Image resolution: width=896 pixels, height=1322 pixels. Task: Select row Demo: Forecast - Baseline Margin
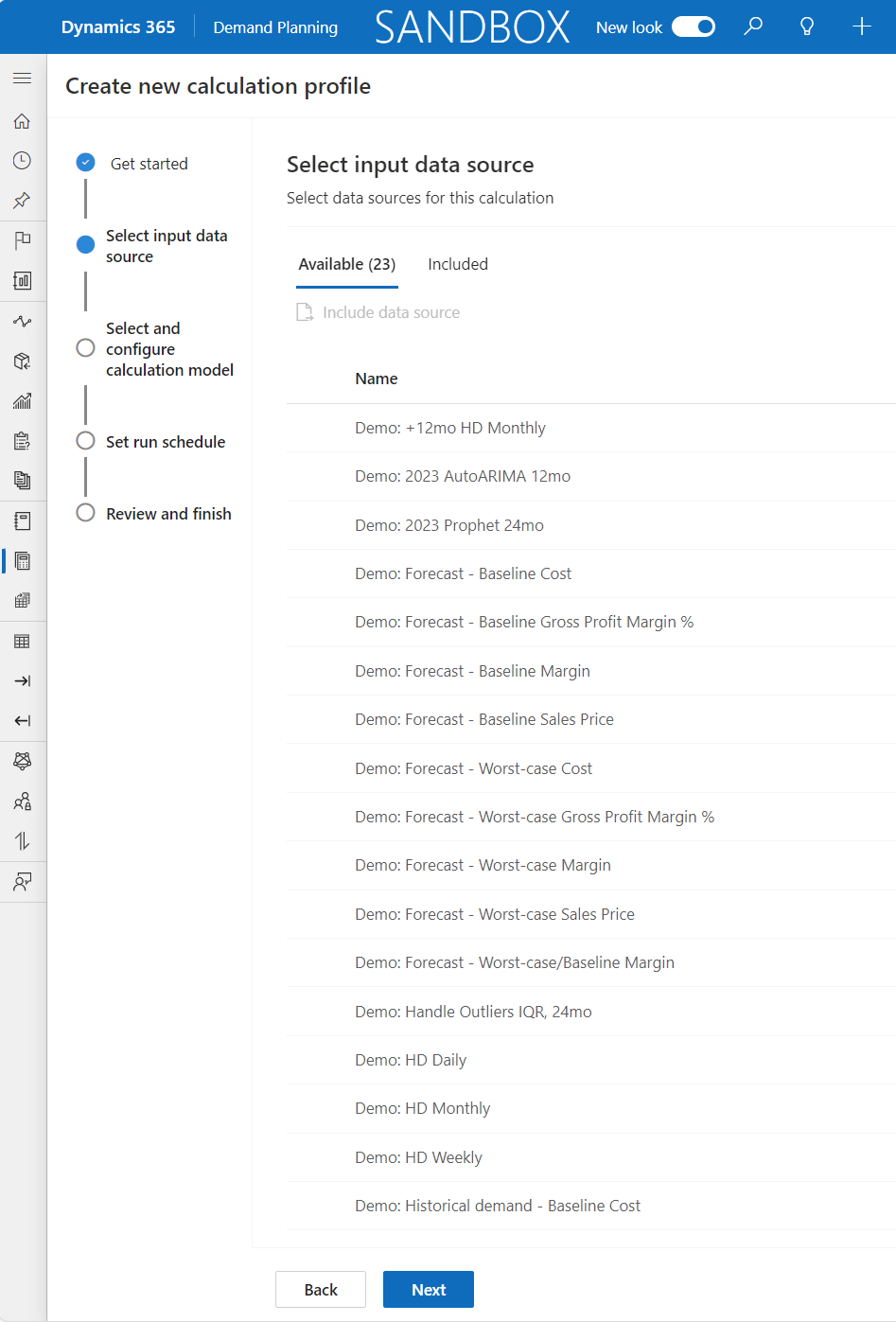[591, 671]
